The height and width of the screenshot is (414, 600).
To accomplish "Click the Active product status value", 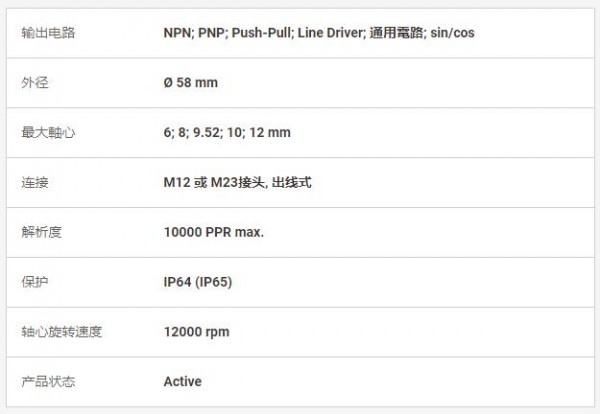I will tap(182, 381).
